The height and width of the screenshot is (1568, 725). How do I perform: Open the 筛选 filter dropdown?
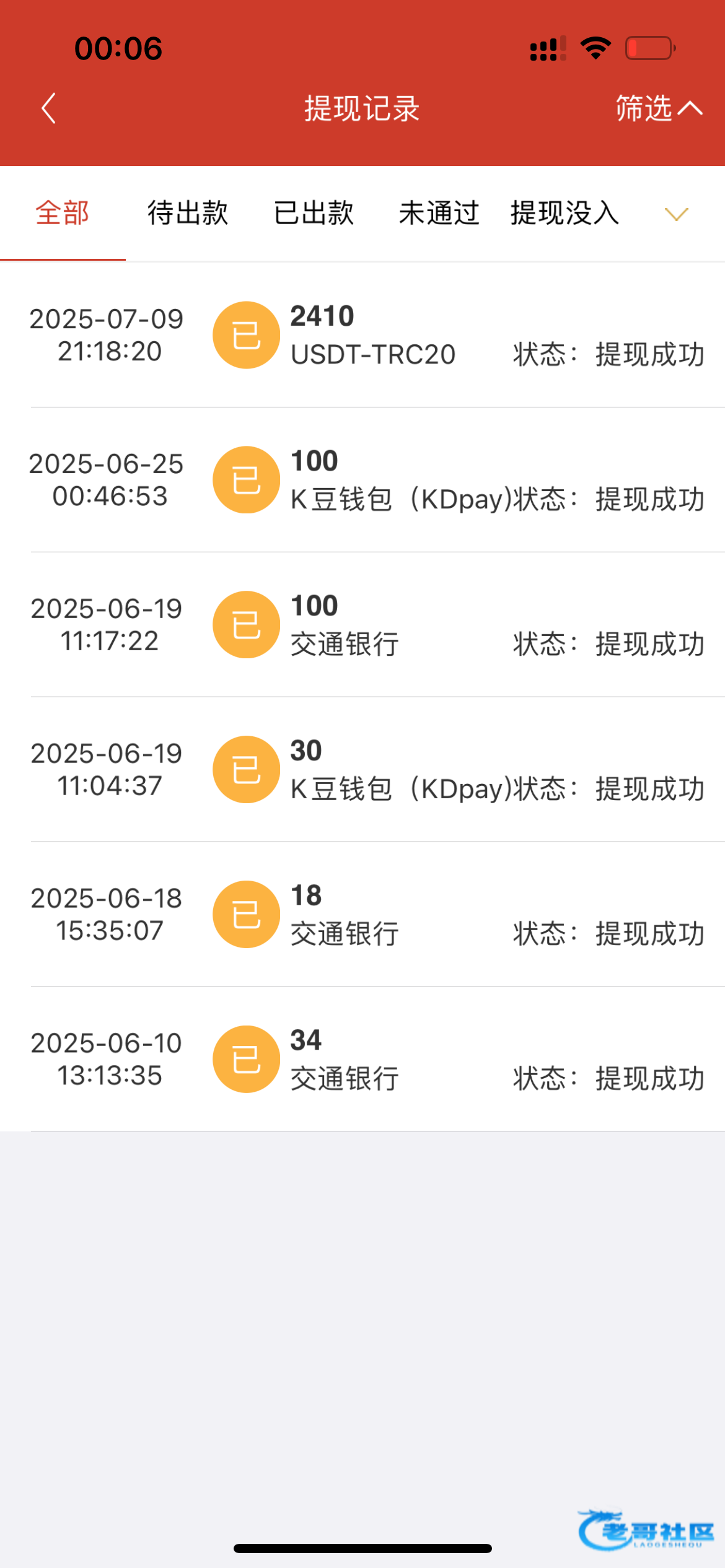[658, 109]
